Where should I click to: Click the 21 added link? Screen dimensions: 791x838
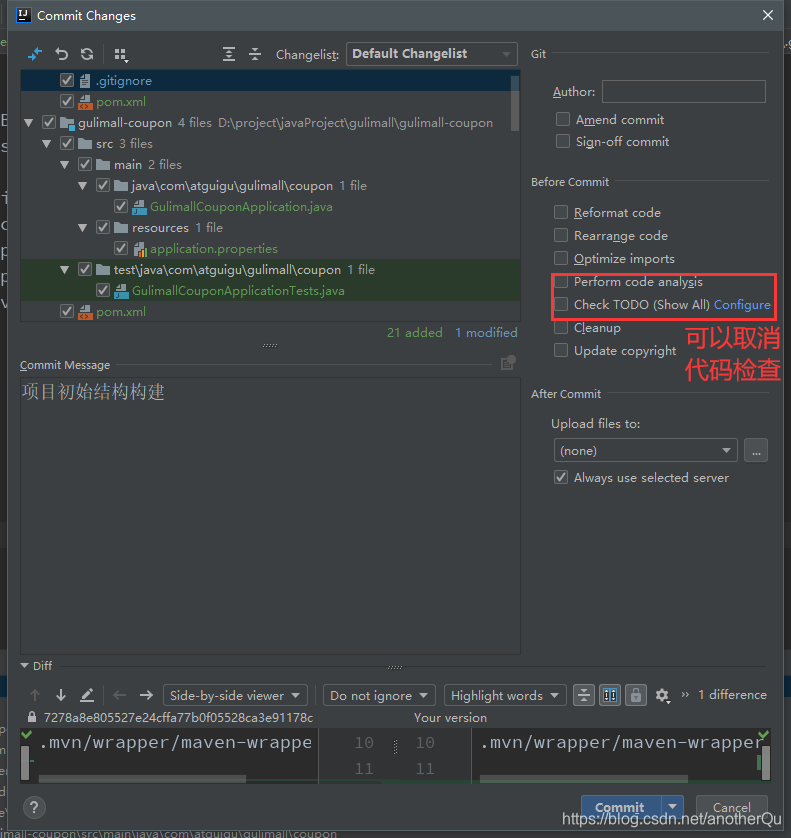pyautogui.click(x=415, y=332)
